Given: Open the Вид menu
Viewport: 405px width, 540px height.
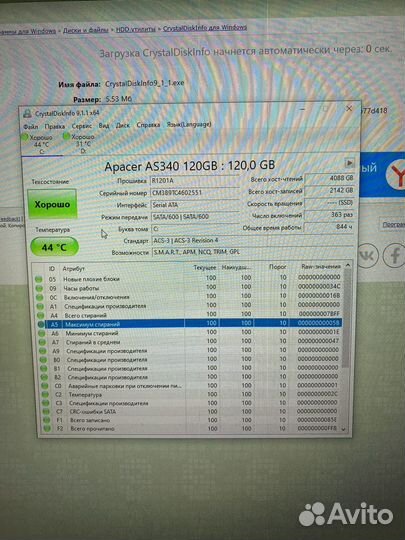Looking at the screenshot, I should pos(104,125).
